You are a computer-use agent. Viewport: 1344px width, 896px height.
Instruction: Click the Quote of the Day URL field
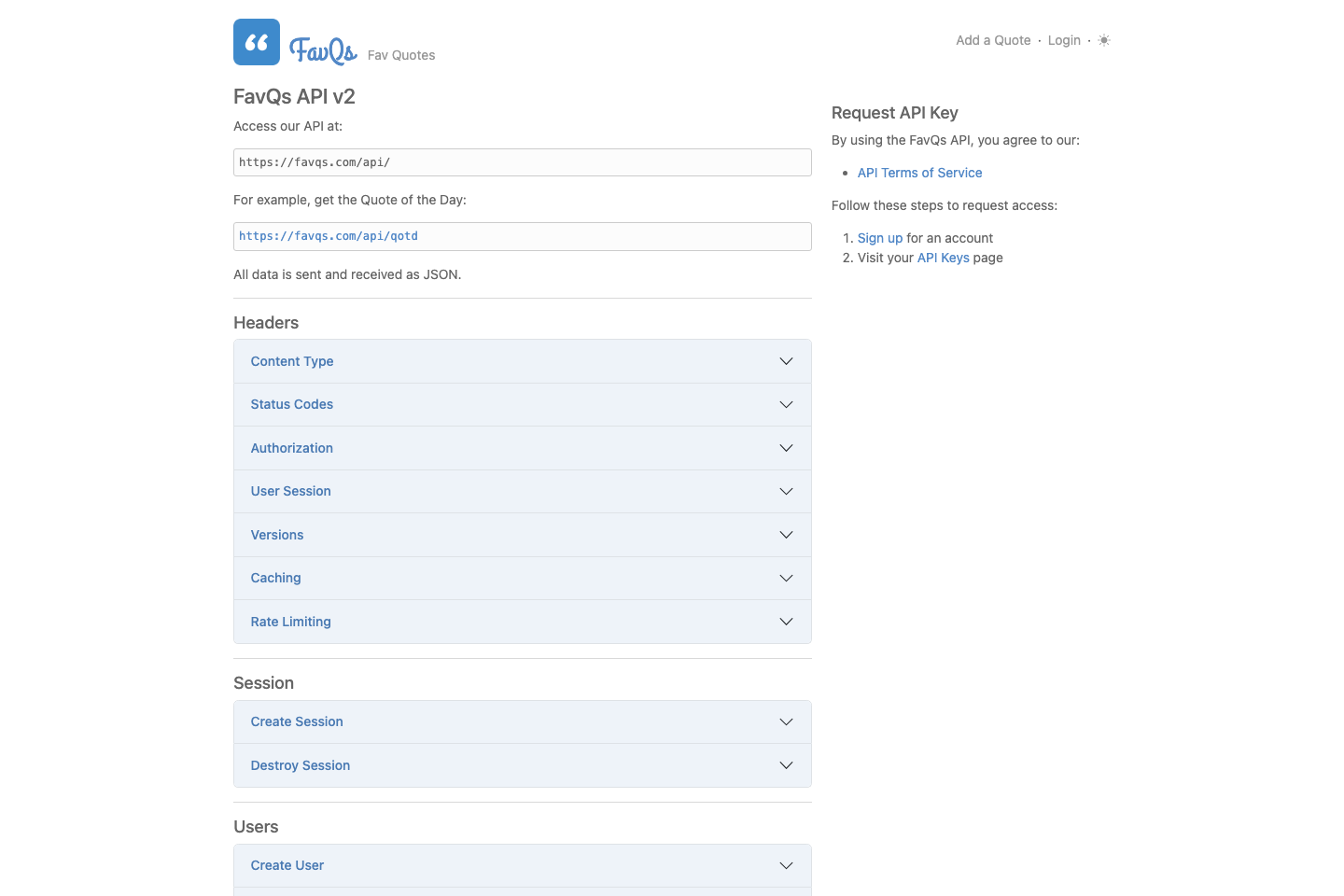[522, 236]
